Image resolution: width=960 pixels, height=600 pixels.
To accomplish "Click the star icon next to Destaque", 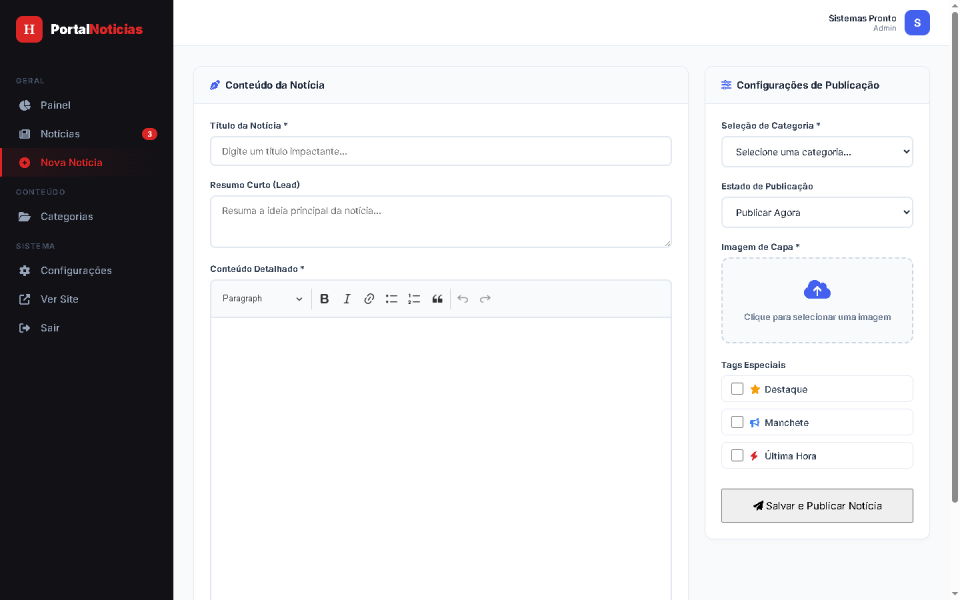I will point(755,389).
